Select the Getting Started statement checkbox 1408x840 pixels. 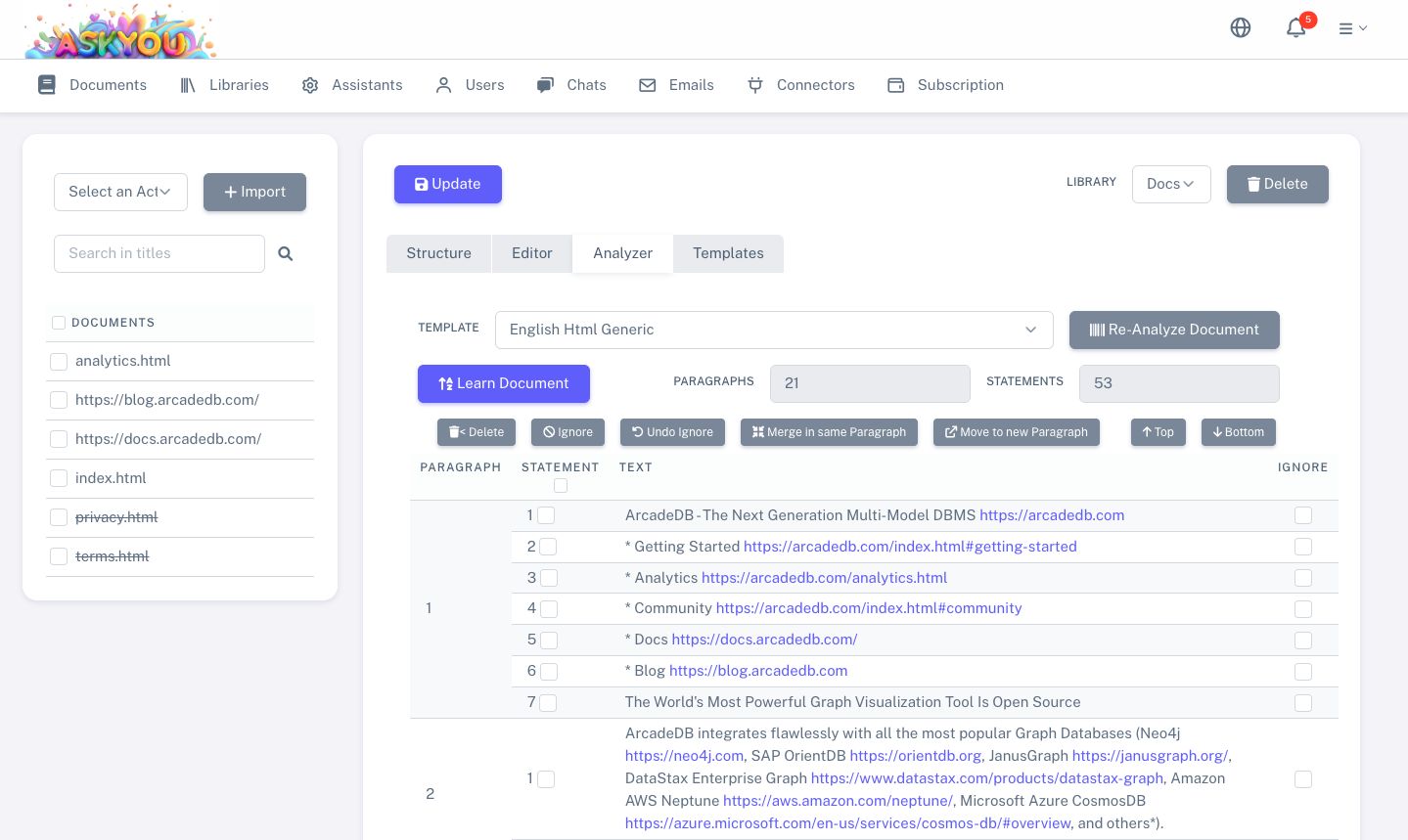pos(549,547)
